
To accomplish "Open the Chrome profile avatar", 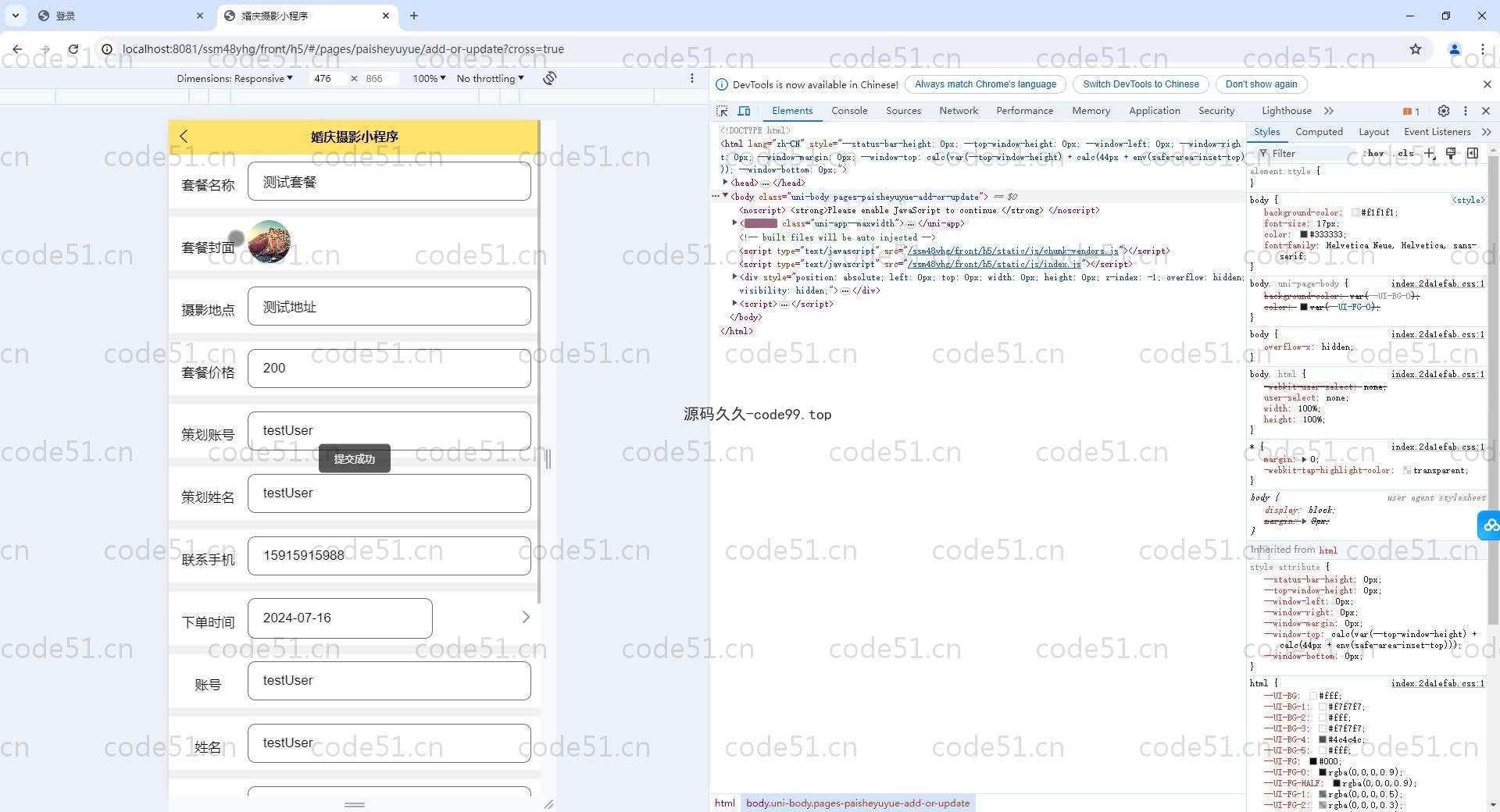I will pos(1455,49).
